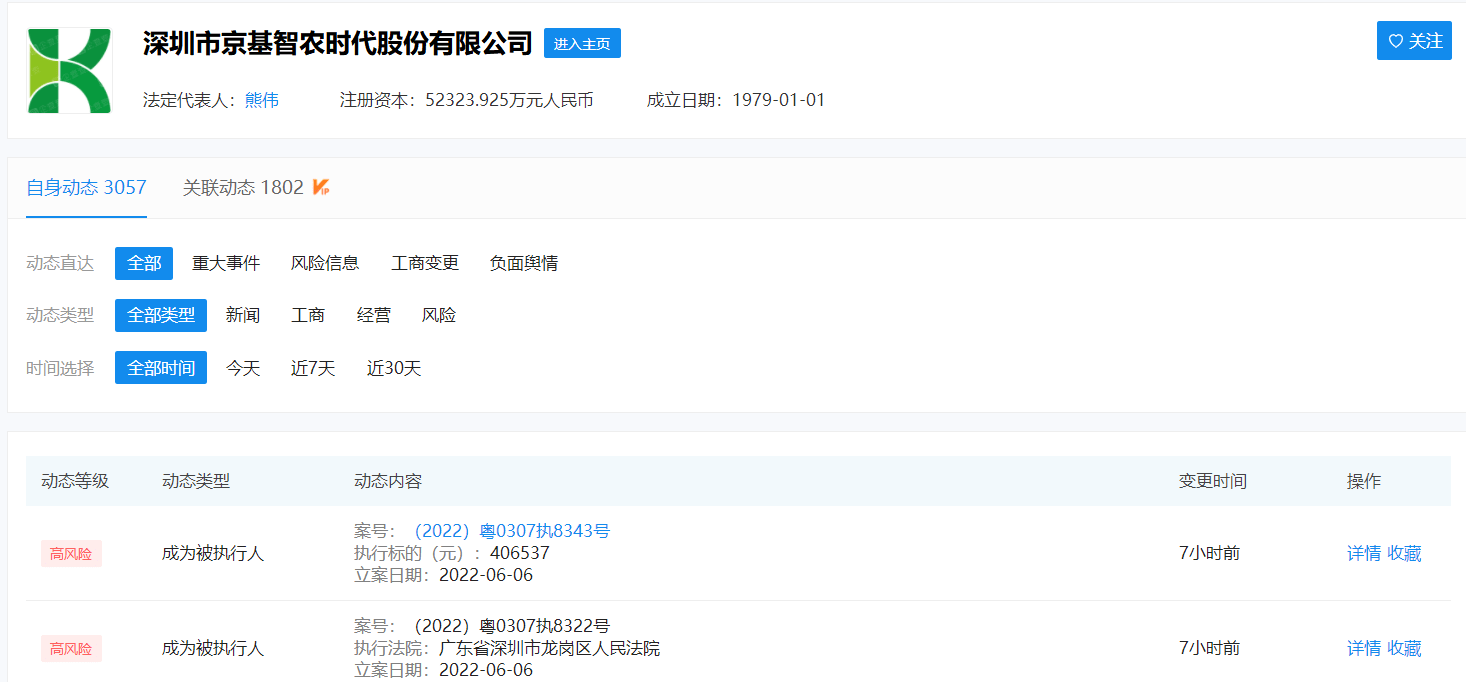Select 重大事件 in 动态直达 filter
This screenshot has height=682, width=1466.
click(x=226, y=263)
